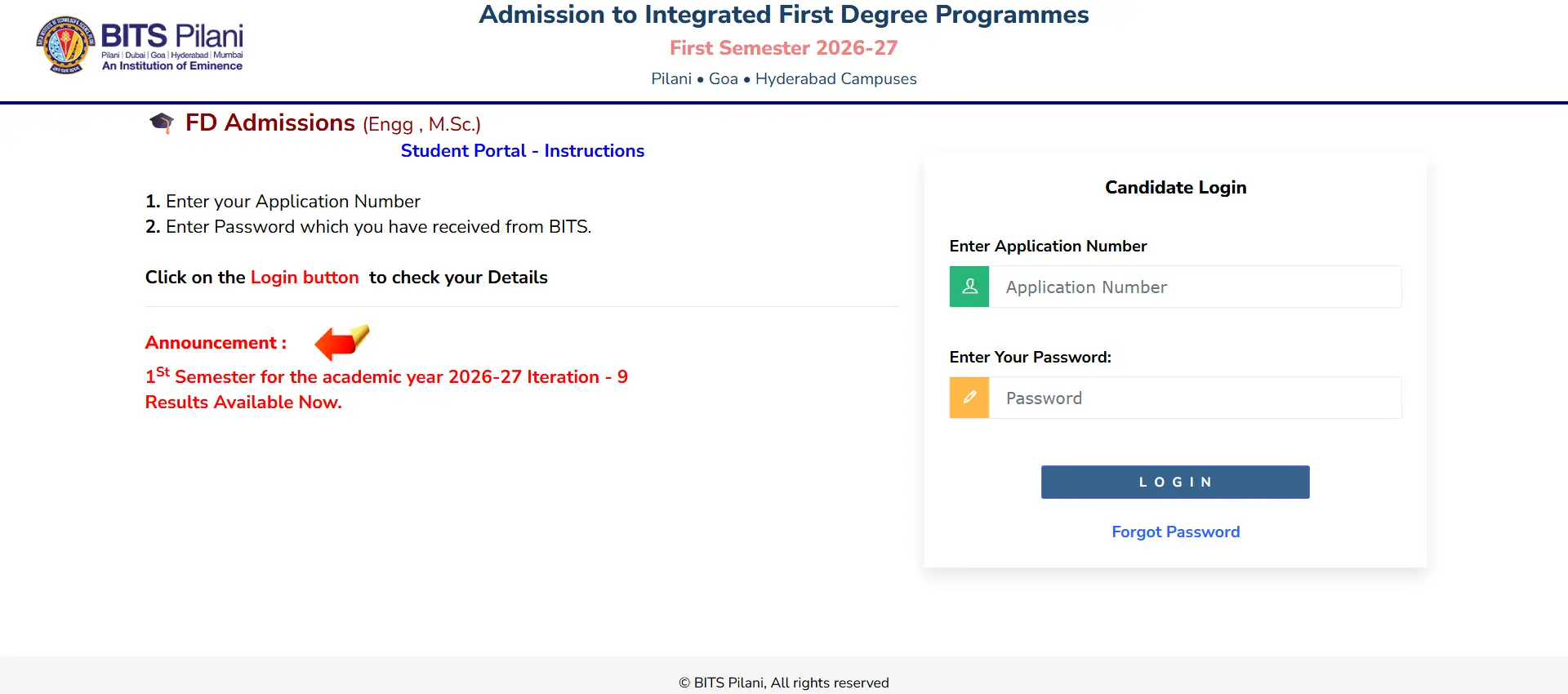Click the 'First Semester 2026-27' subtitle
Viewport: 1568px width, 694px height.
coord(784,48)
